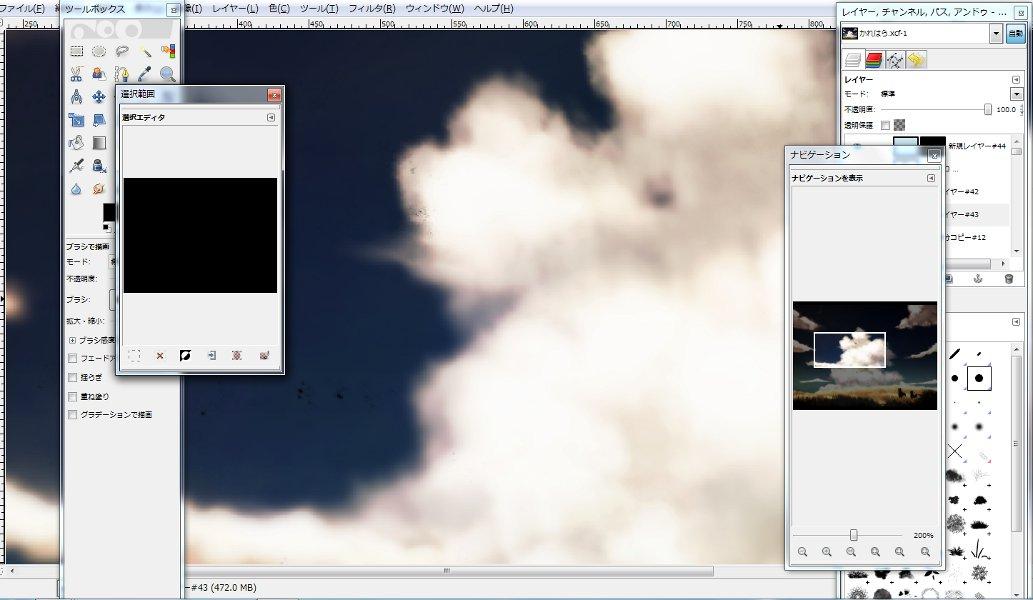Zoom out in Navigation panel

coord(802,552)
